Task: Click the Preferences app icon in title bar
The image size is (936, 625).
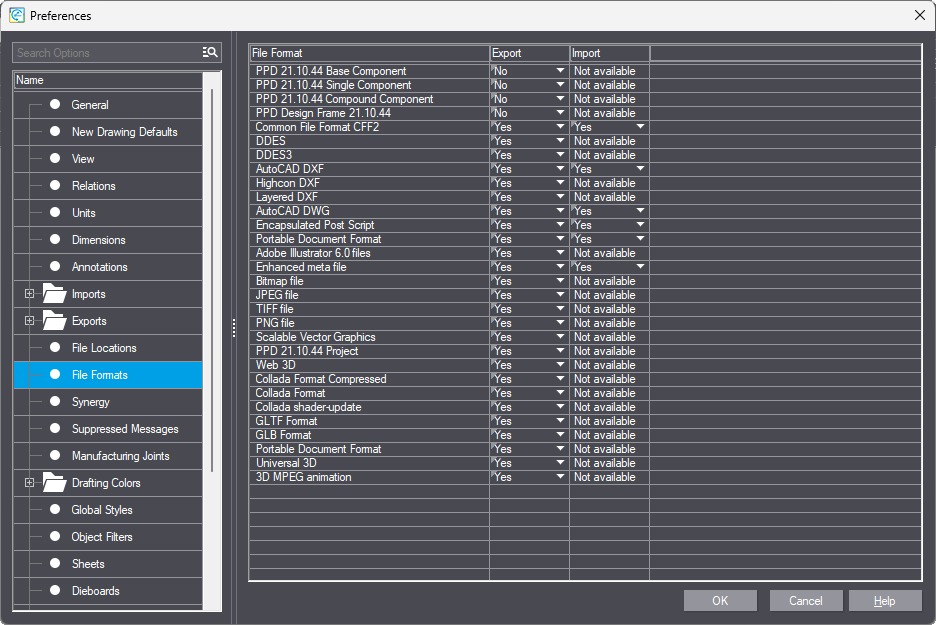Action: point(17,16)
